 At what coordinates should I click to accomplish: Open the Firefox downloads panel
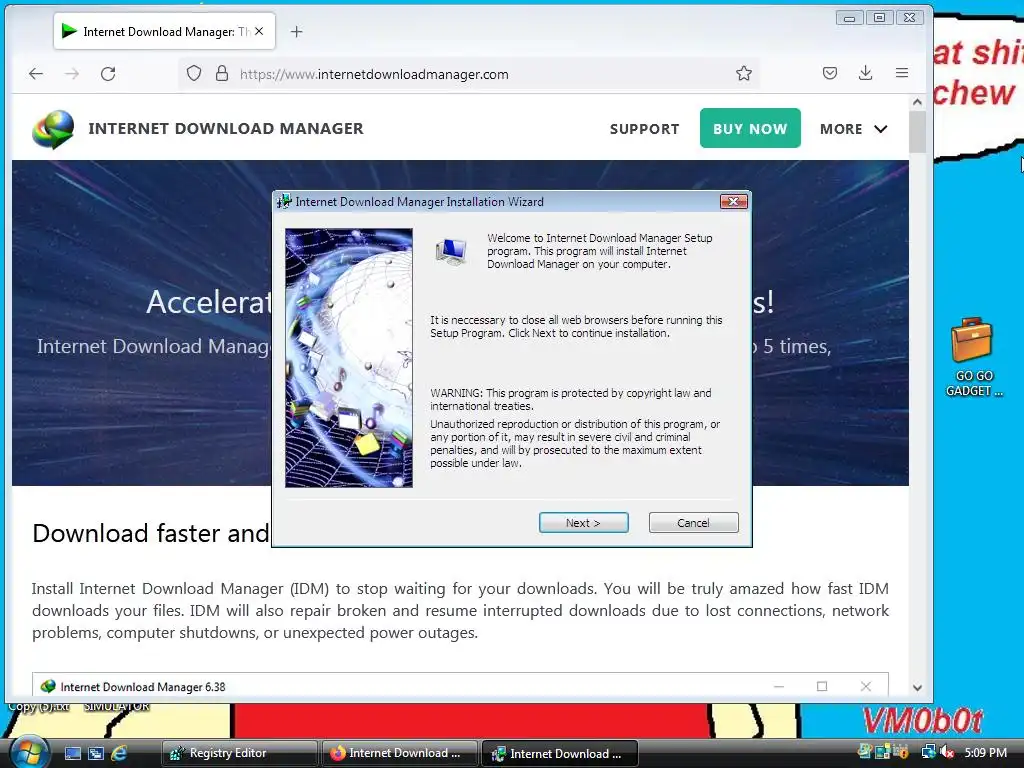coord(865,73)
